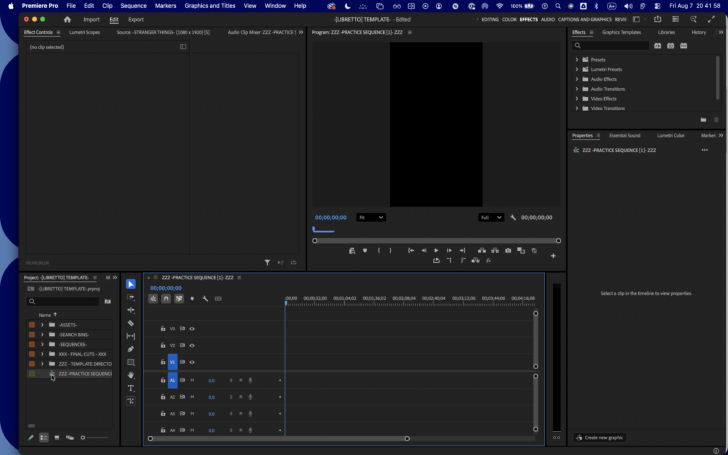The image size is (728, 455).
Task: Open the Export workspace
Action: [136, 20]
